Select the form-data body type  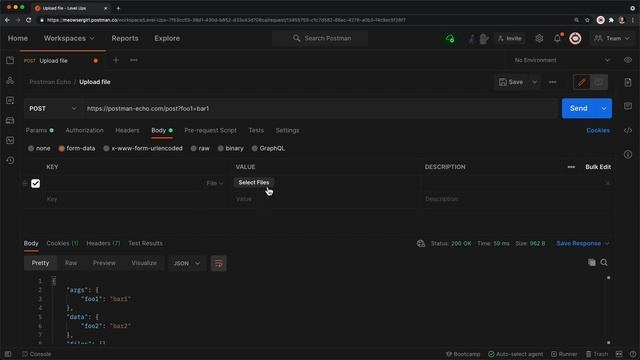(x=77, y=149)
